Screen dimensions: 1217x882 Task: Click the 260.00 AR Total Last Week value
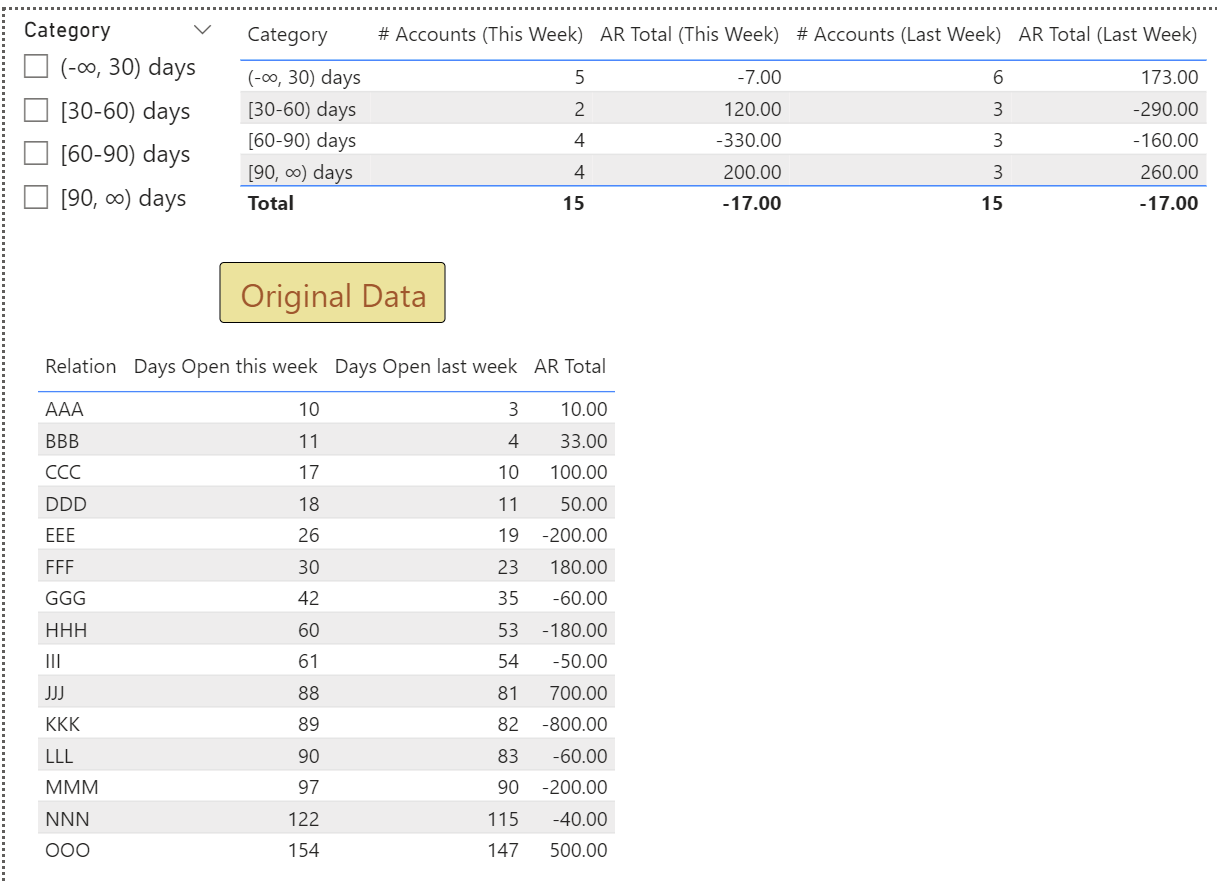1169,172
